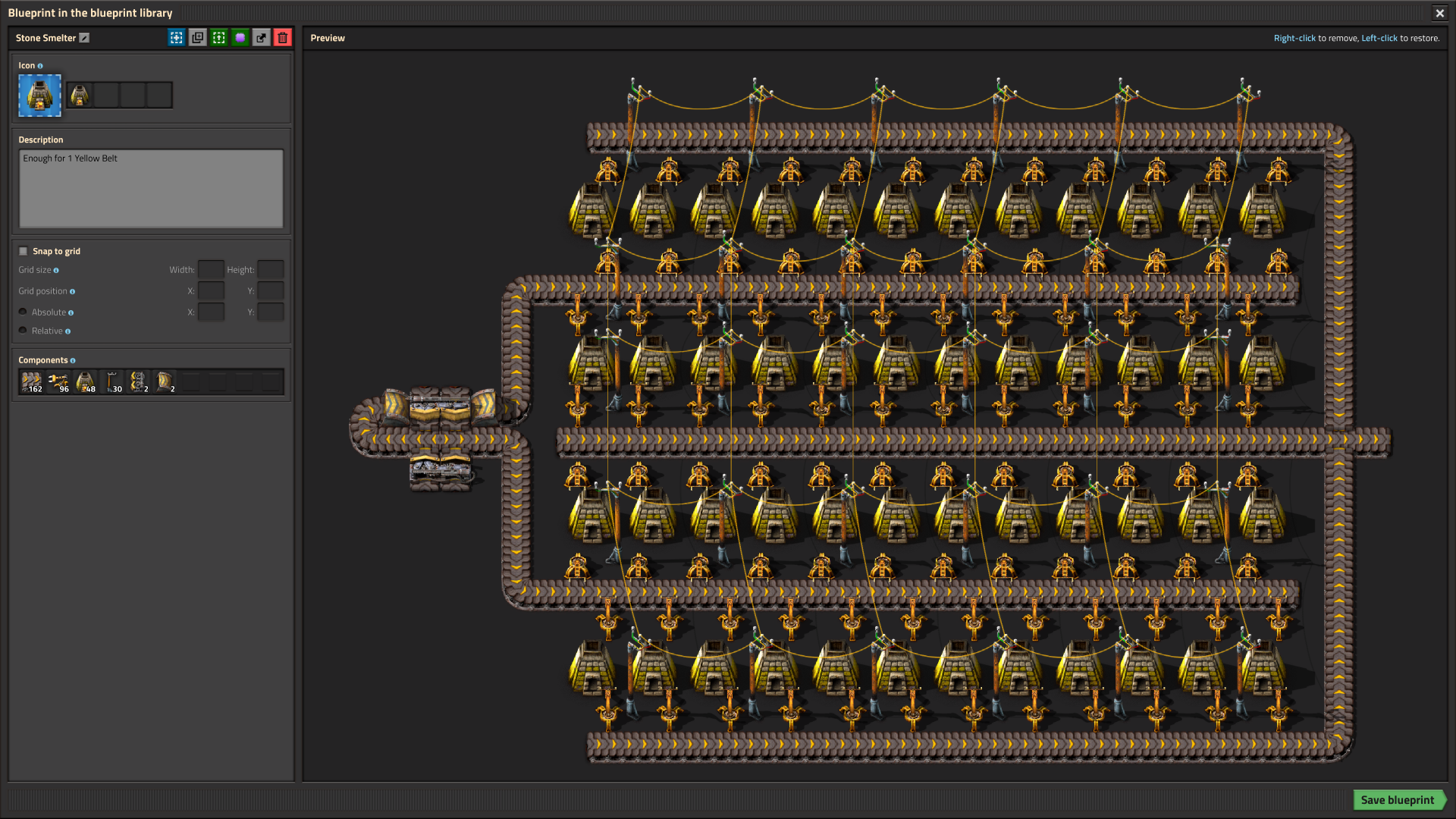Viewport: 1456px width, 819px height.
Task: Close the blueprint library window
Action: pyautogui.click(x=1439, y=13)
